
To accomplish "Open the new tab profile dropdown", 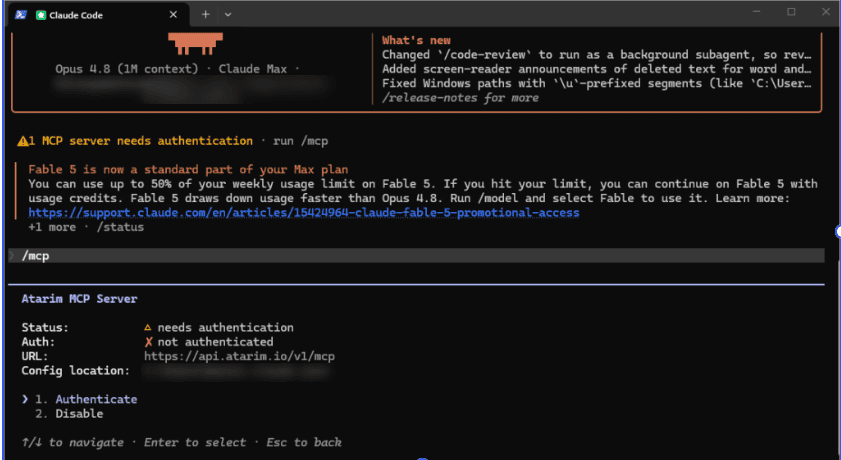I will click(x=228, y=15).
